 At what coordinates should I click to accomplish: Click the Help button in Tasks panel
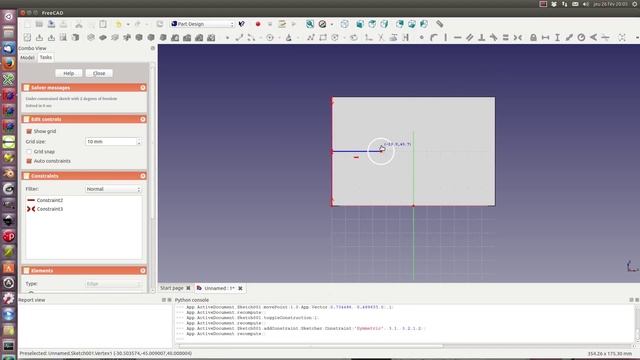coord(69,73)
